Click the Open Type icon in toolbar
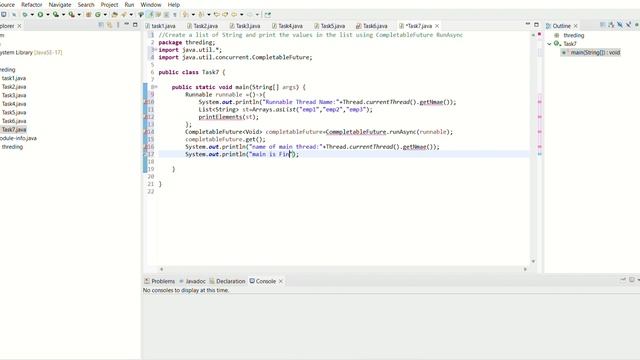Screen dimensions: 640x360 pos(114,14)
